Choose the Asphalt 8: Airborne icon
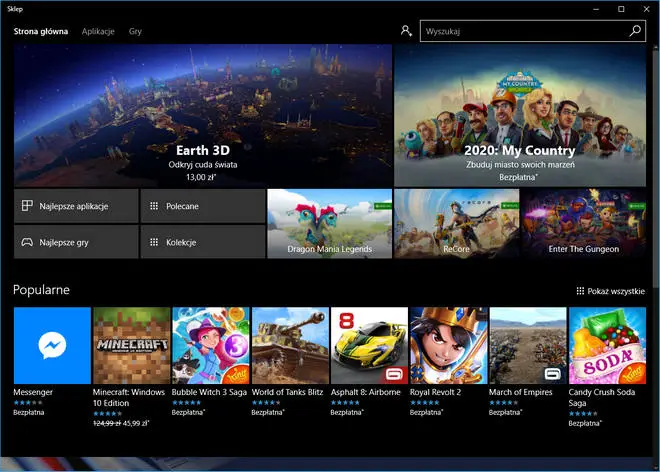This screenshot has width=660, height=472. (369, 345)
